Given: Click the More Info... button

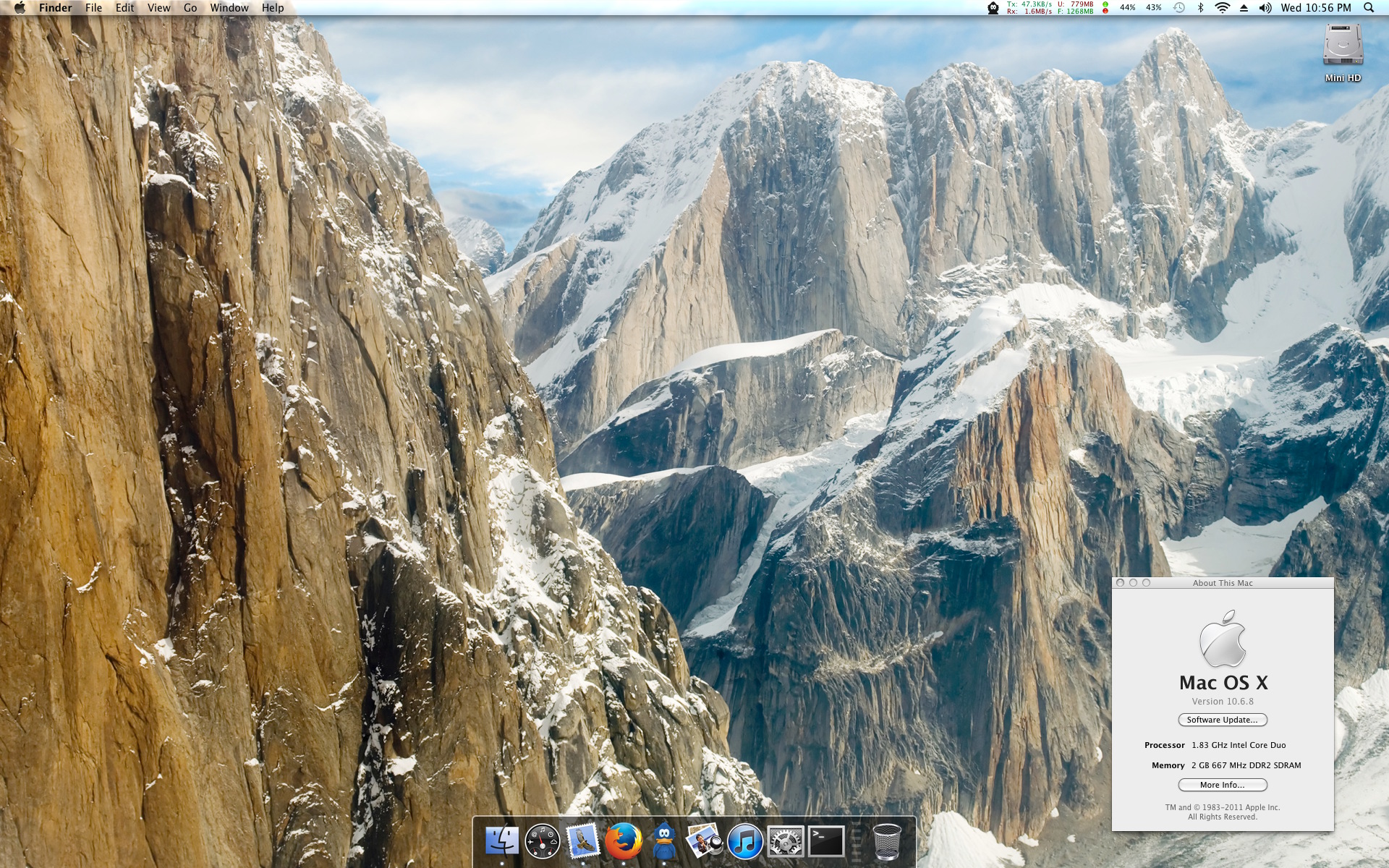Looking at the screenshot, I should click(1223, 785).
